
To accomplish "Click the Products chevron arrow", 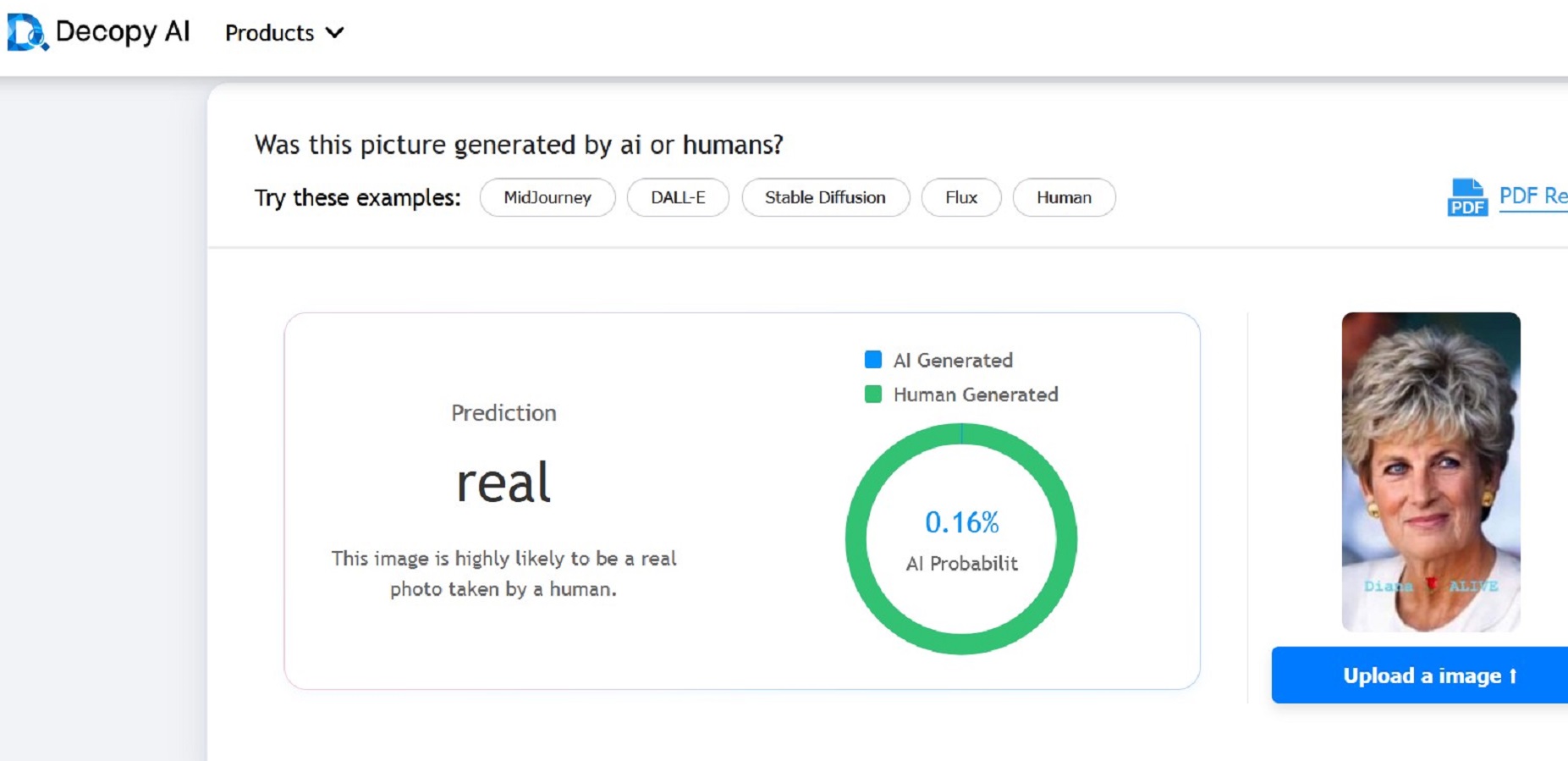I will coord(335,33).
